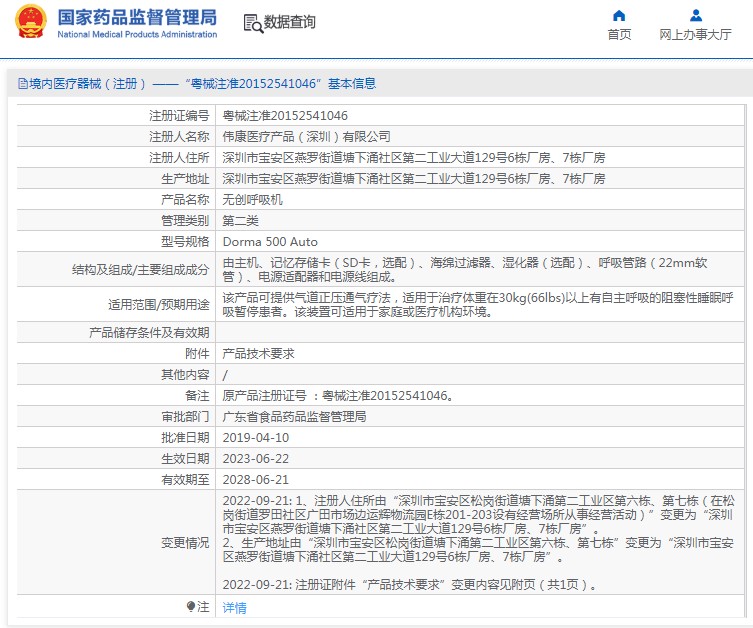Click expiry date 2028-06-21
Screen dimensions: 753x628
tap(256, 480)
